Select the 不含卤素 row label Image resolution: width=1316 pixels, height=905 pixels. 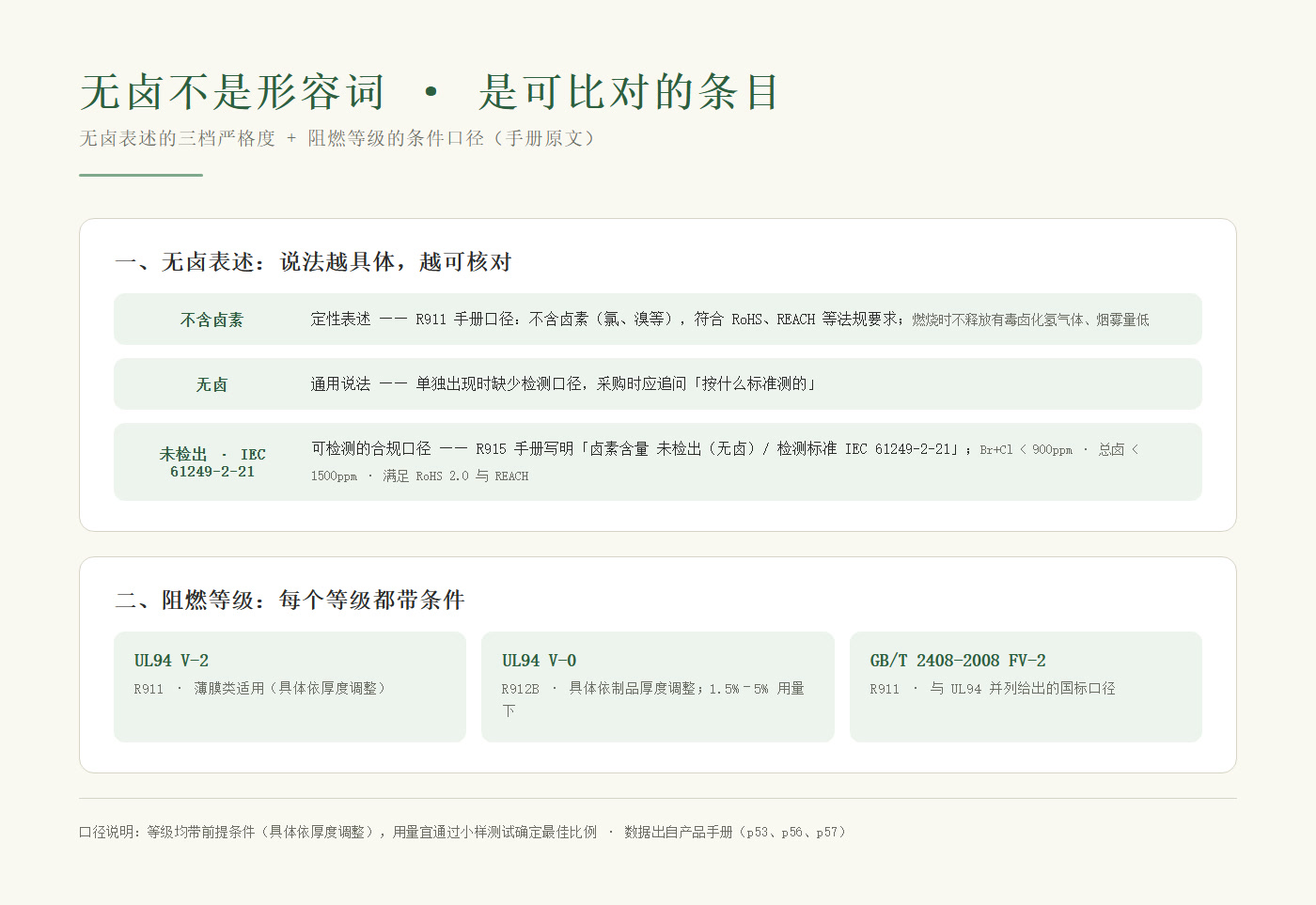(211, 320)
